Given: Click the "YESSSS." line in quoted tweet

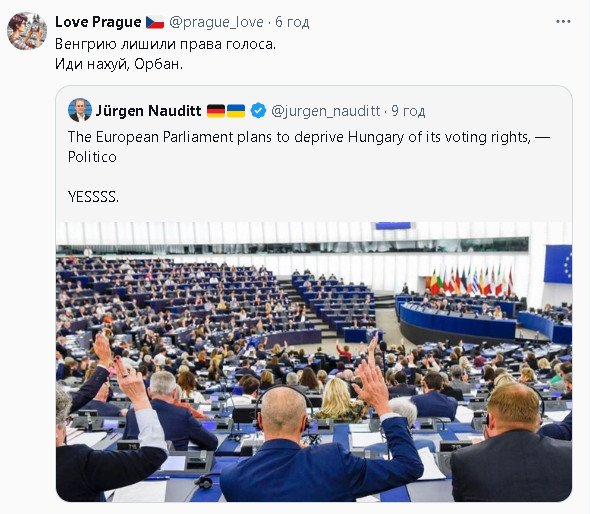Looking at the screenshot, I should click(x=93, y=196).
